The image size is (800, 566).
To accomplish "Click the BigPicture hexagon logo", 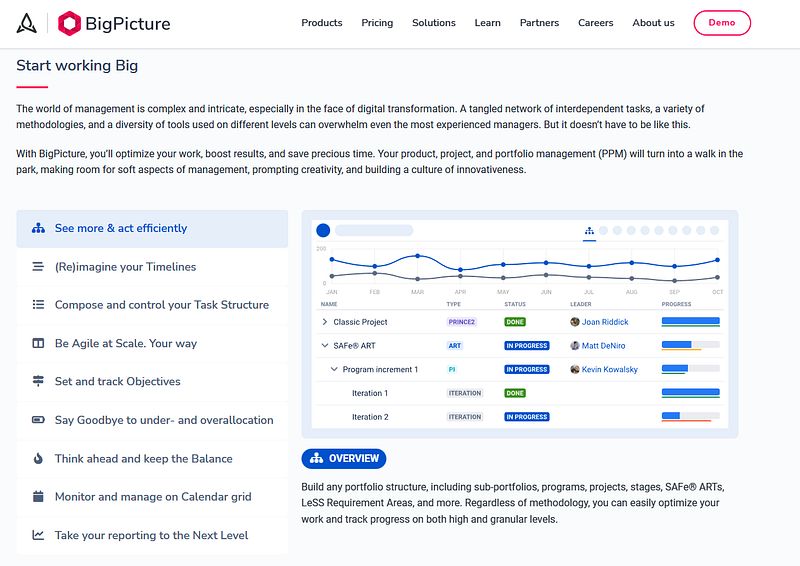I will point(69,23).
